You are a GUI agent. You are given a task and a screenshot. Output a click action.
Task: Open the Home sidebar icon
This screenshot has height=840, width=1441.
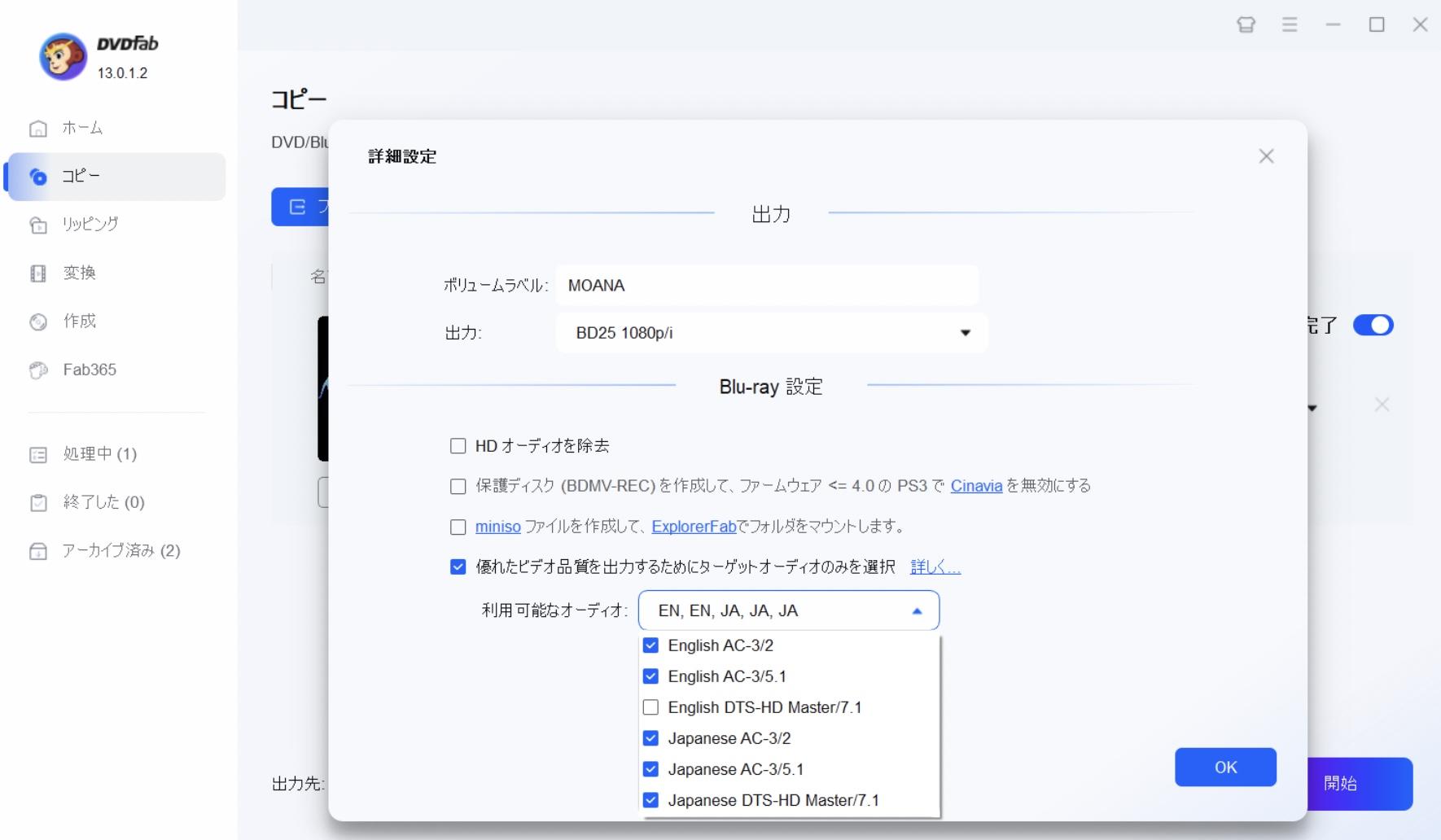click(38, 129)
